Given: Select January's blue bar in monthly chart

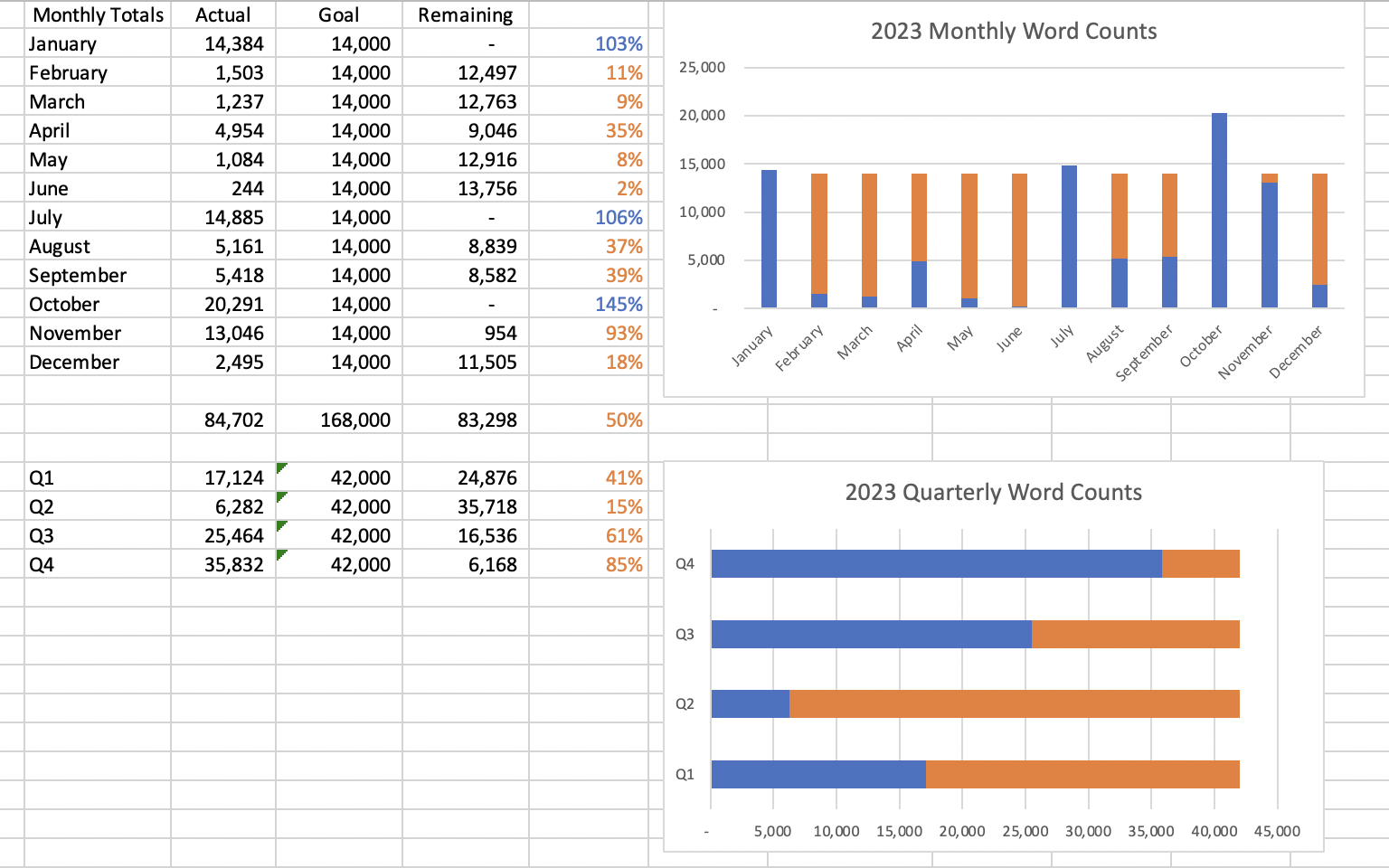Looking at the screenshot, I should pyautogui.click(x=769, y=239).
